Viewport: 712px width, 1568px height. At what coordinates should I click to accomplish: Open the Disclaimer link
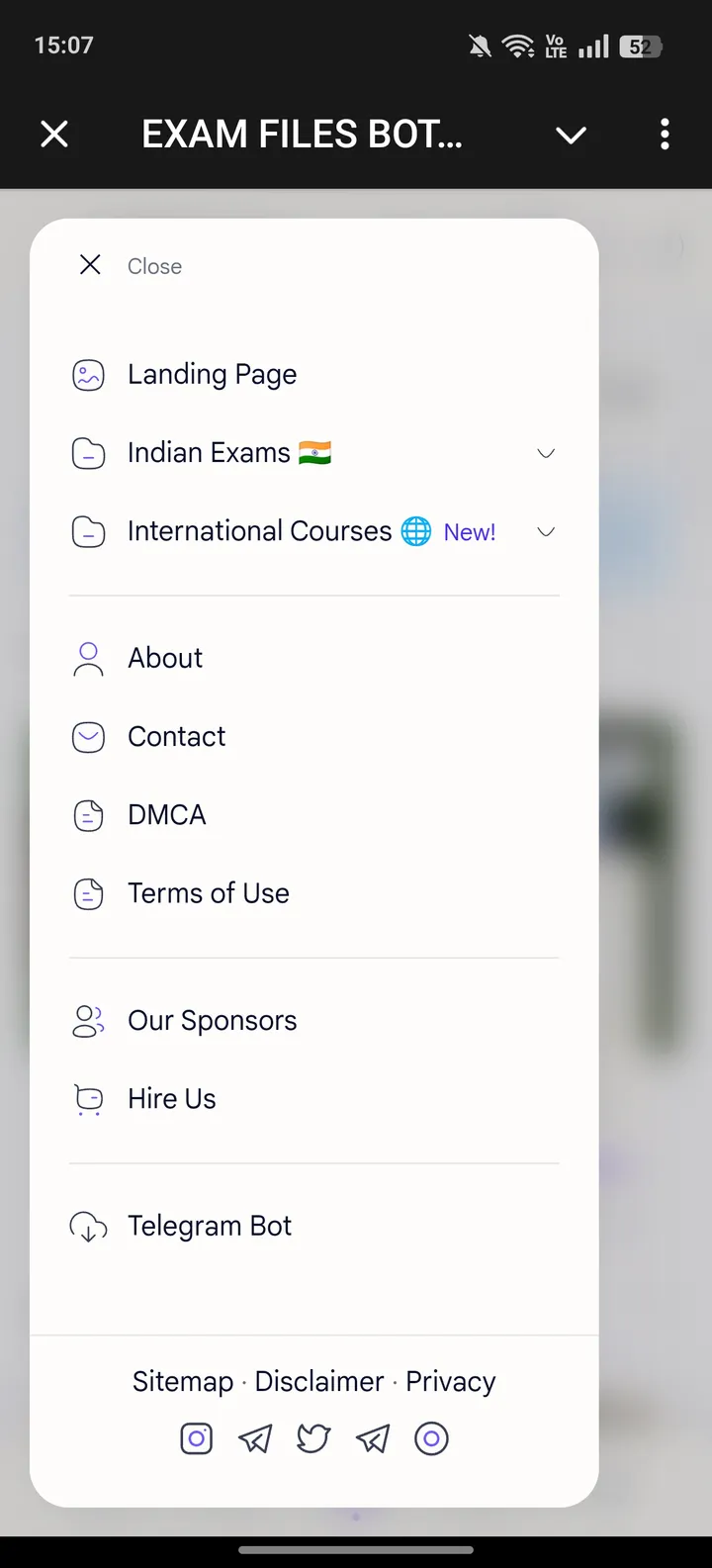(x=319, y=1382)
